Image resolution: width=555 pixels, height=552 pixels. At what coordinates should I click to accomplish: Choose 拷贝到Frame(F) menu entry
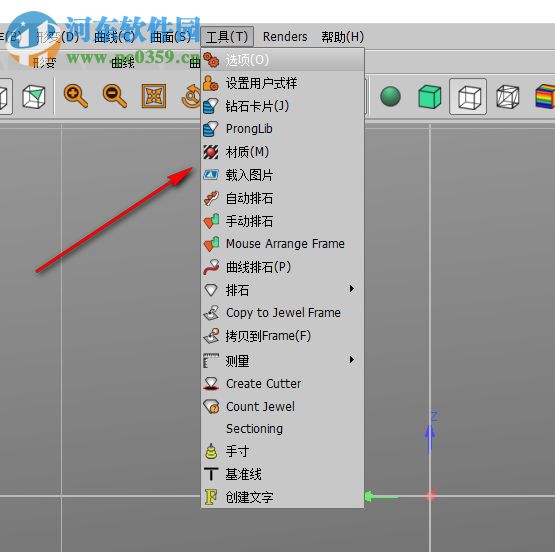pos(282,336)
